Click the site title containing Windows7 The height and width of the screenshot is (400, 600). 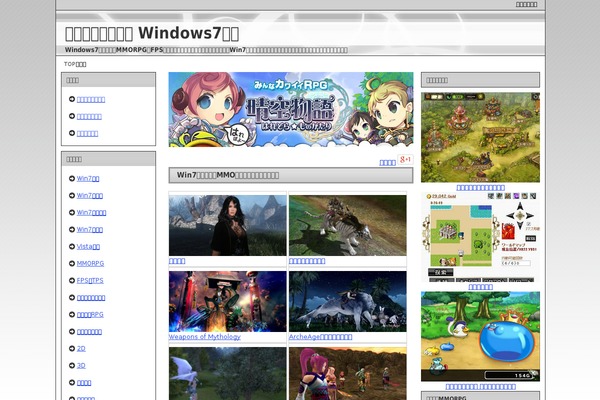(152, 33)
